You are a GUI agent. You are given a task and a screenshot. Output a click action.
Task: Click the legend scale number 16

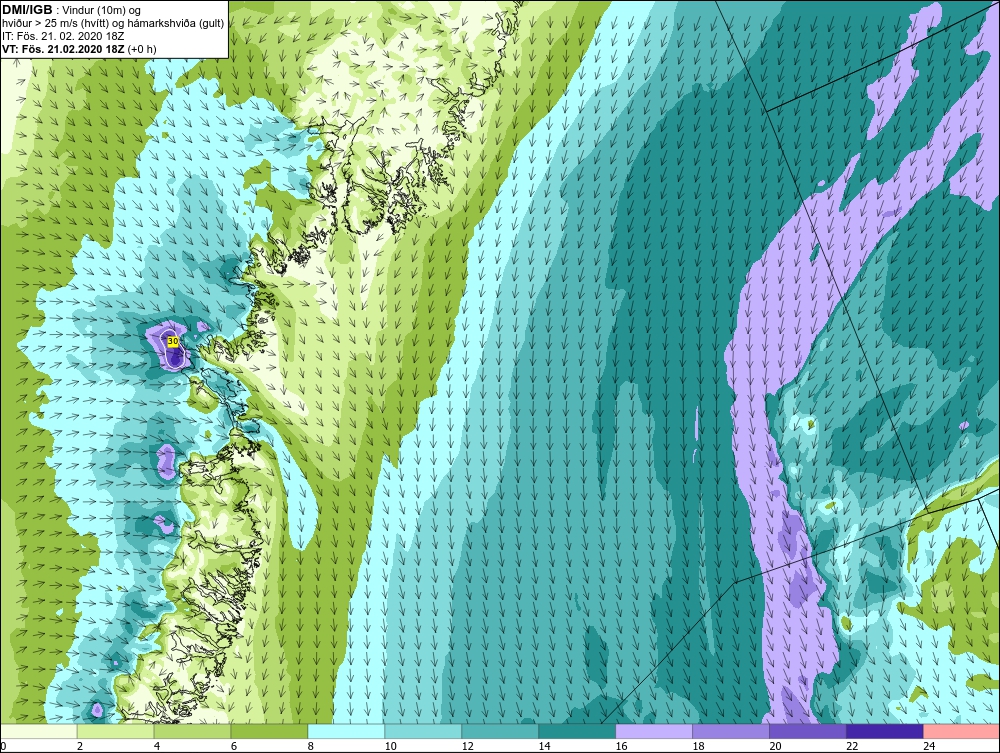pyautogui.click(x=621, y=746)
